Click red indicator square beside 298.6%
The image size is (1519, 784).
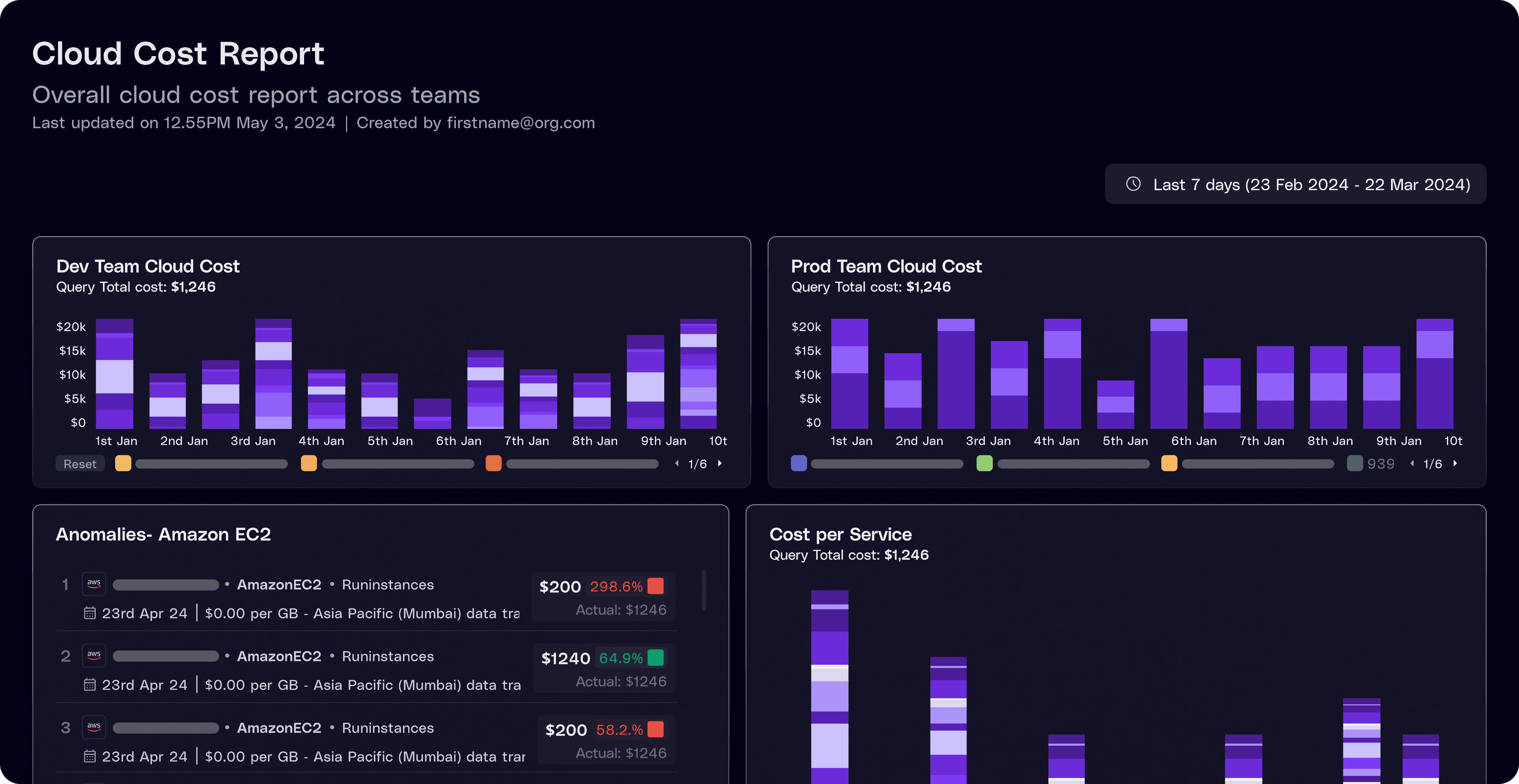click(x=655, y=586)
